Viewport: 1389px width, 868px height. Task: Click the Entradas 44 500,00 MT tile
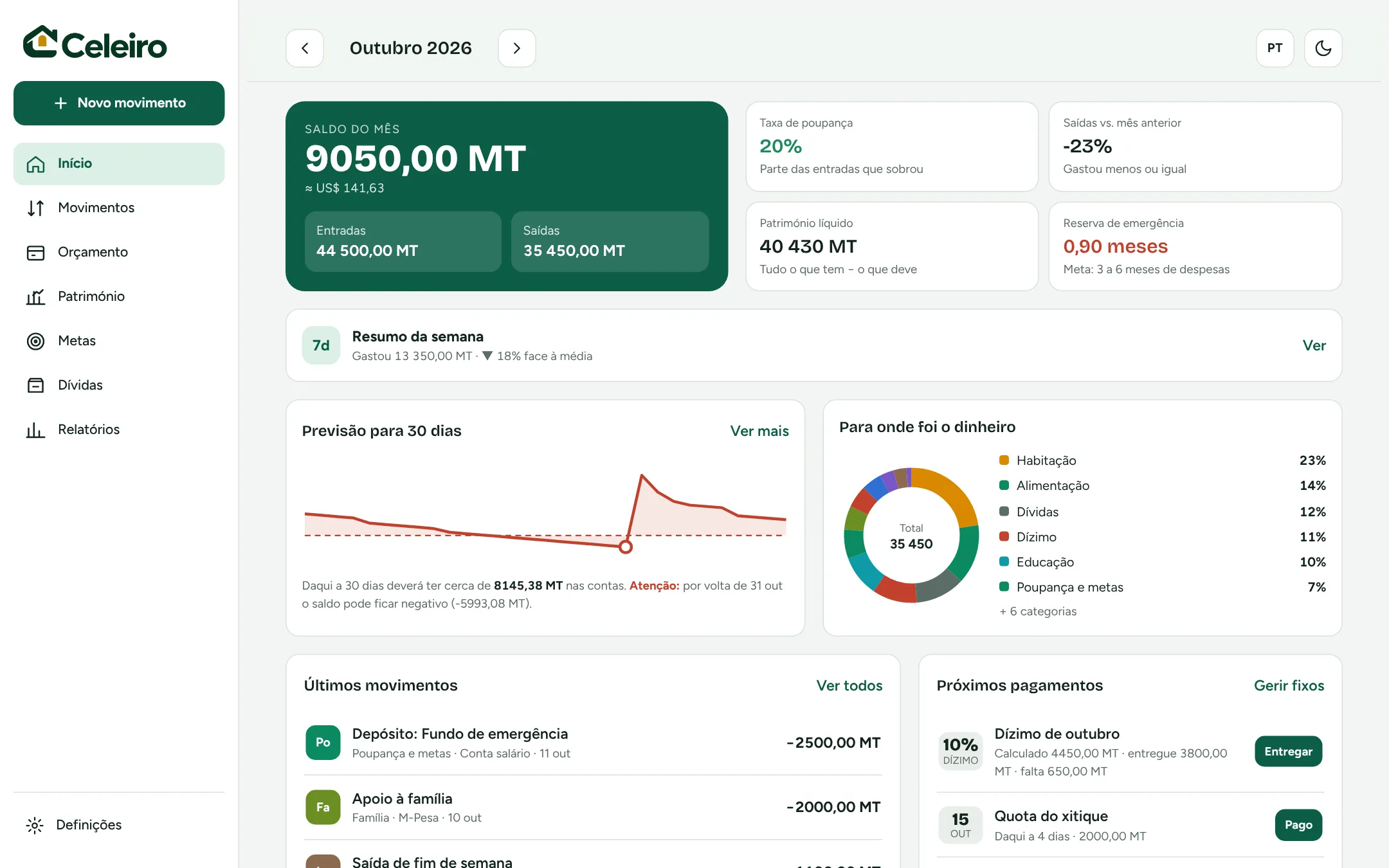coord(403,242)
